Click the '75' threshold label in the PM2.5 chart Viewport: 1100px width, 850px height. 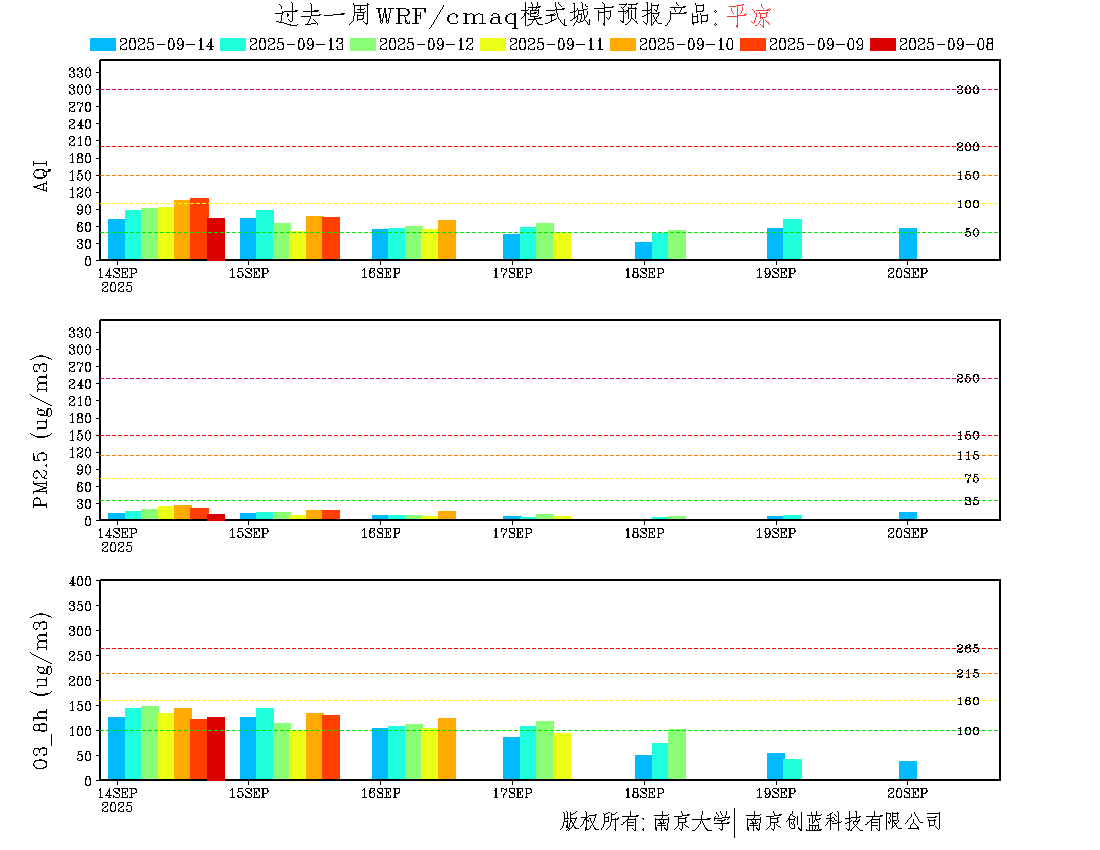click(x=972, y=478)
